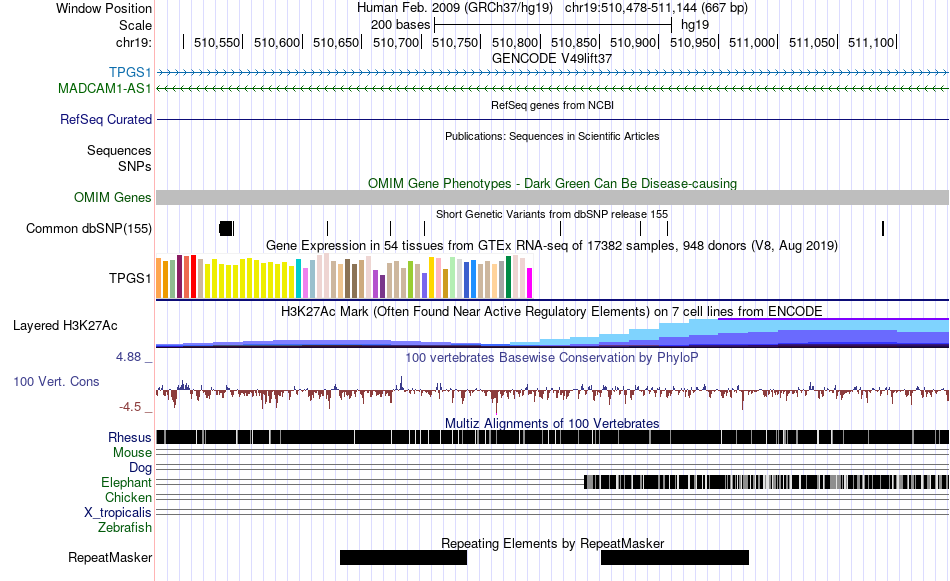Open Multiz Alignments of 100 Vertebrates title

click(551, 423)
